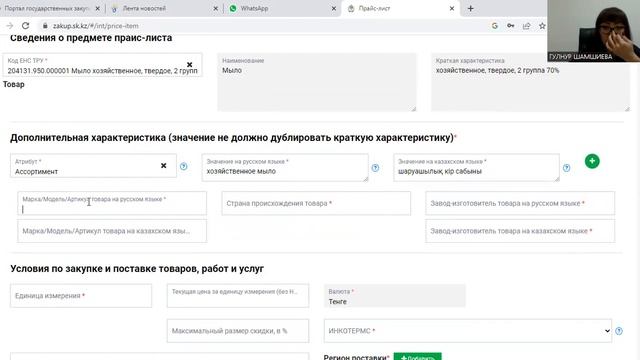Open help icon next to ИНКОТЕРМС dropdown
The width and height of the screenshot is (640, 360).
click(x=619, y=331)
